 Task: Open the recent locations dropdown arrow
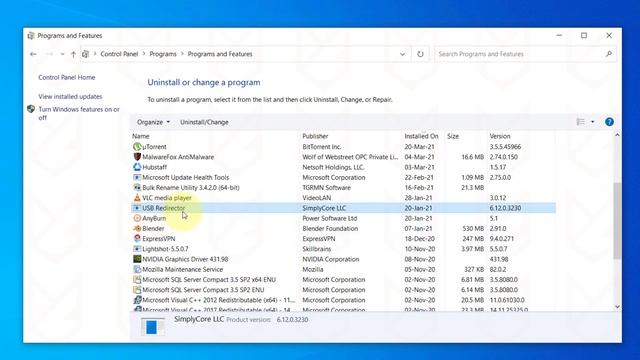pyautogui.click(x=62, y=54)
